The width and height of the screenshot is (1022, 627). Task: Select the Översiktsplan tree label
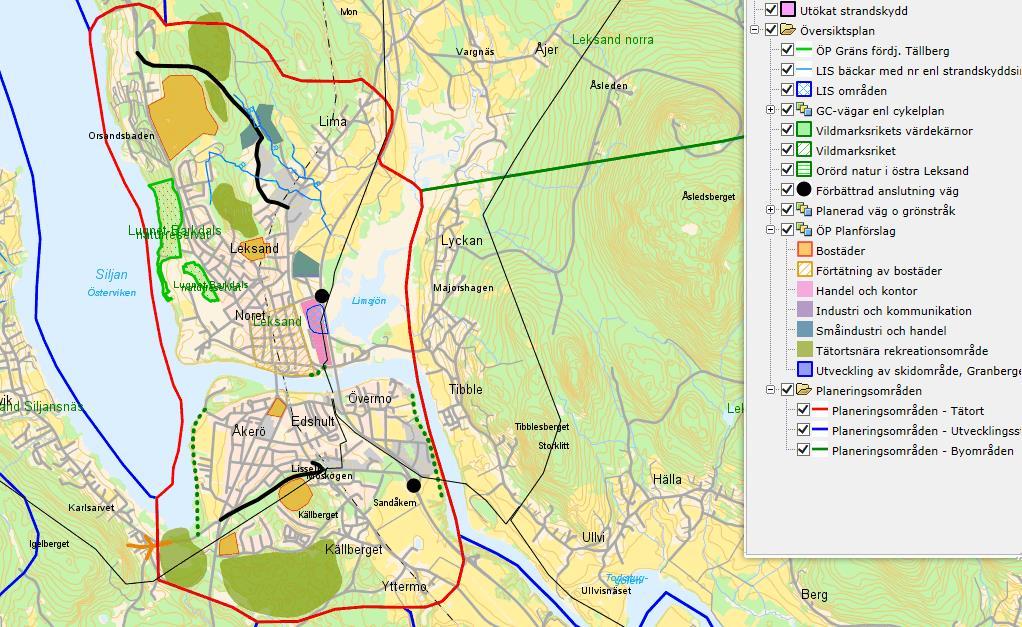click(x=838, y=31)
